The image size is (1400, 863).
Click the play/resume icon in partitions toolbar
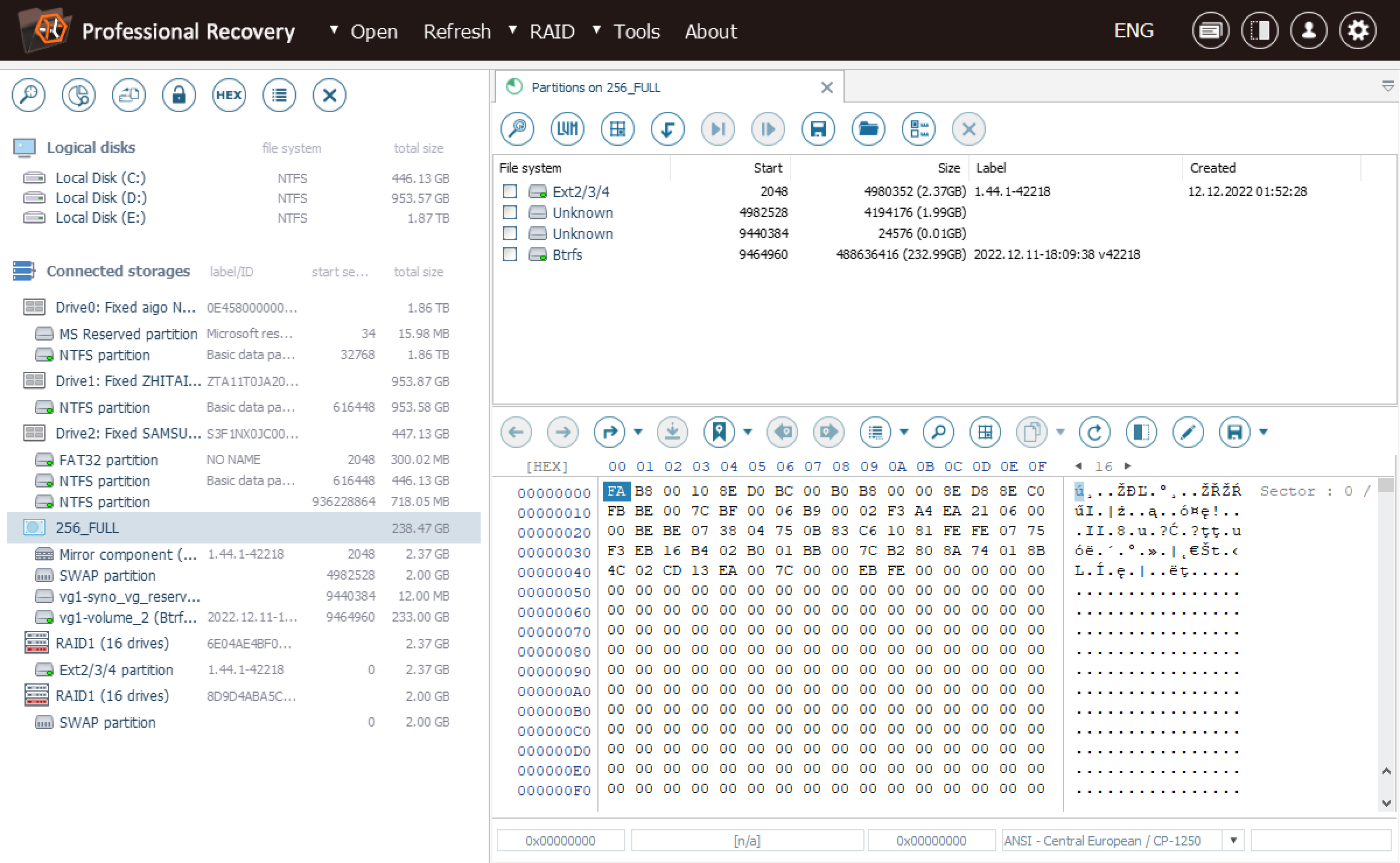768,129
